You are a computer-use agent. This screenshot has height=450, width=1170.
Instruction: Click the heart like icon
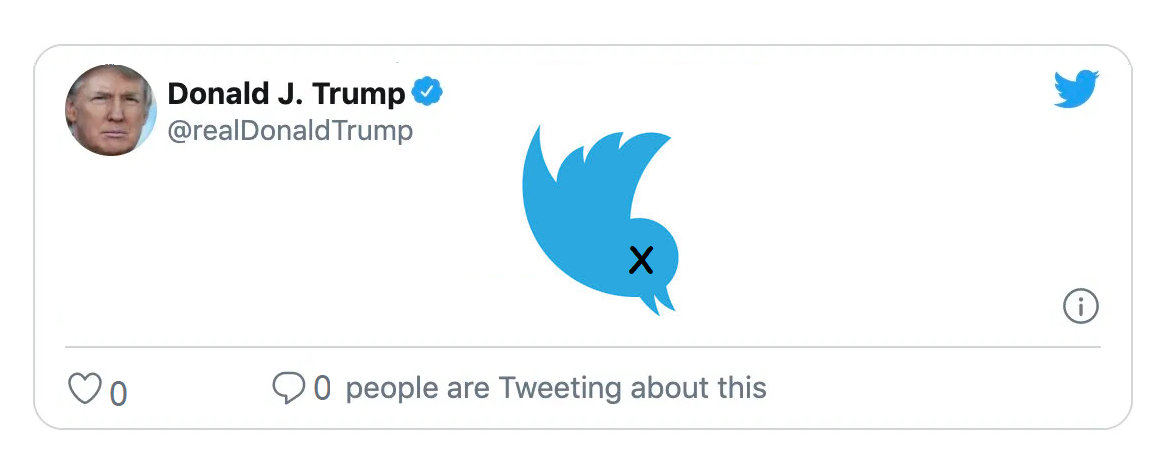[x=84, y=388]
